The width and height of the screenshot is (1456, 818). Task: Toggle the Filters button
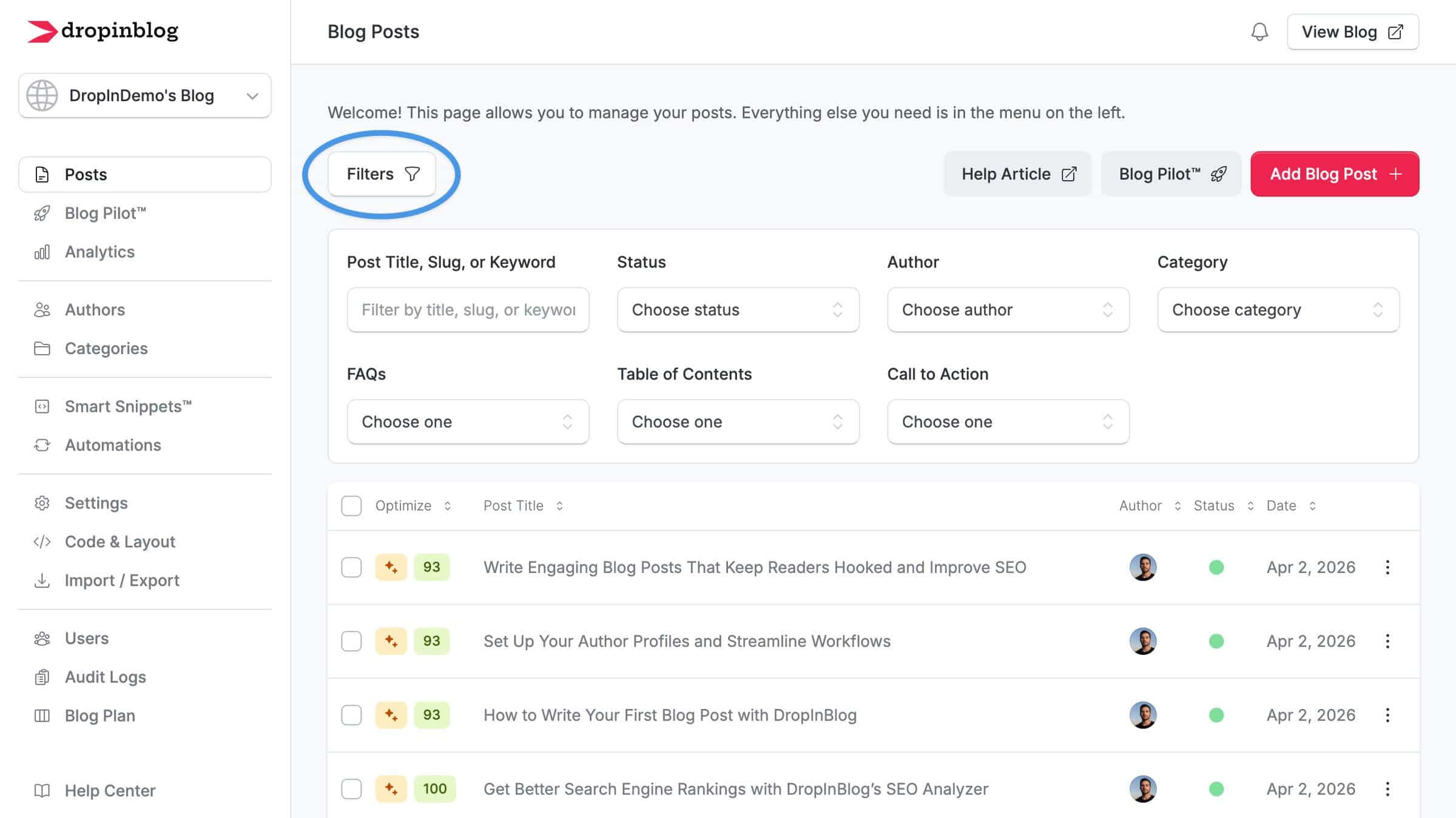pyautogui.click(x=382, y=174)
